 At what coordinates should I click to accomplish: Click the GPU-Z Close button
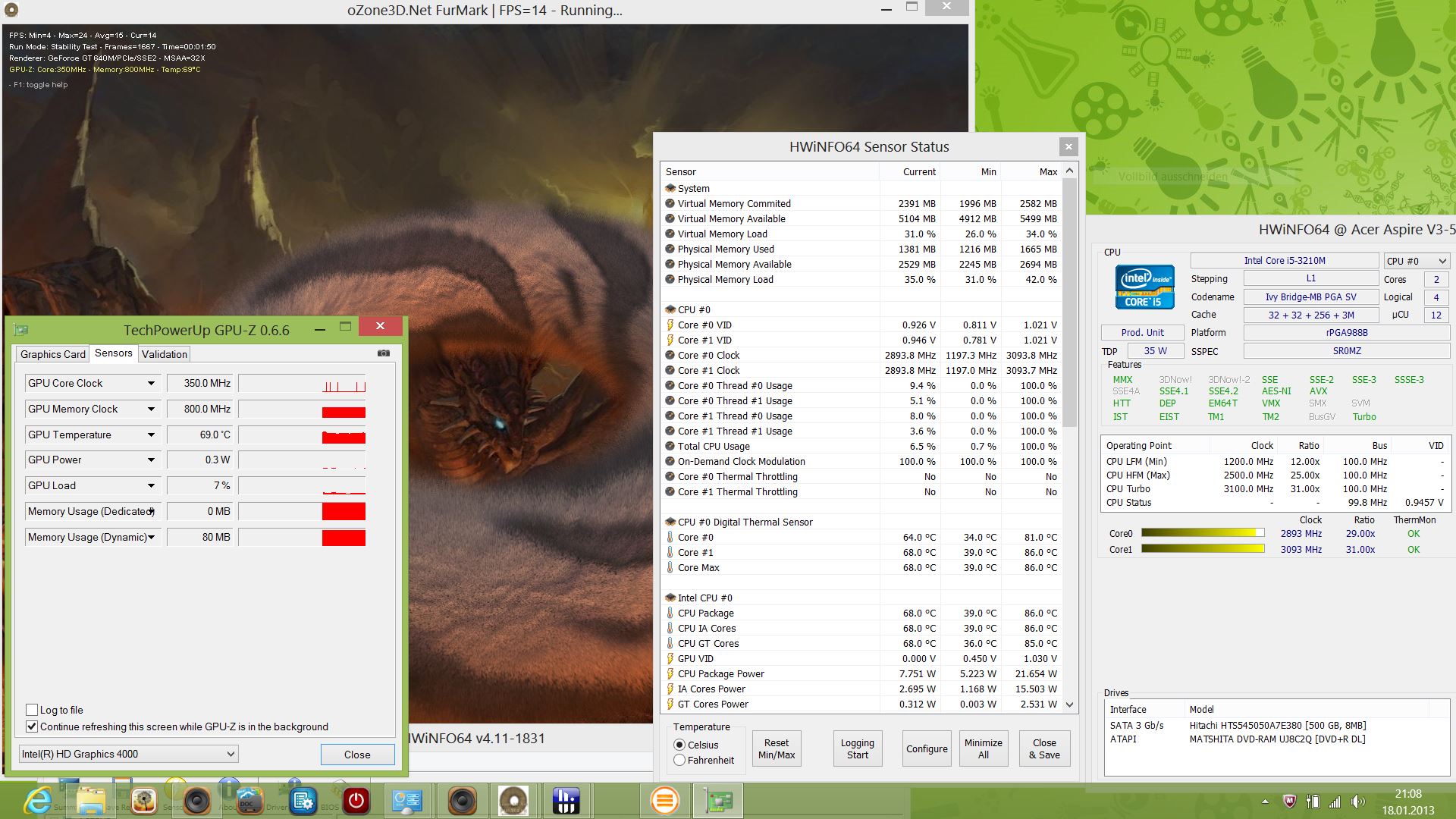[357, 755]
